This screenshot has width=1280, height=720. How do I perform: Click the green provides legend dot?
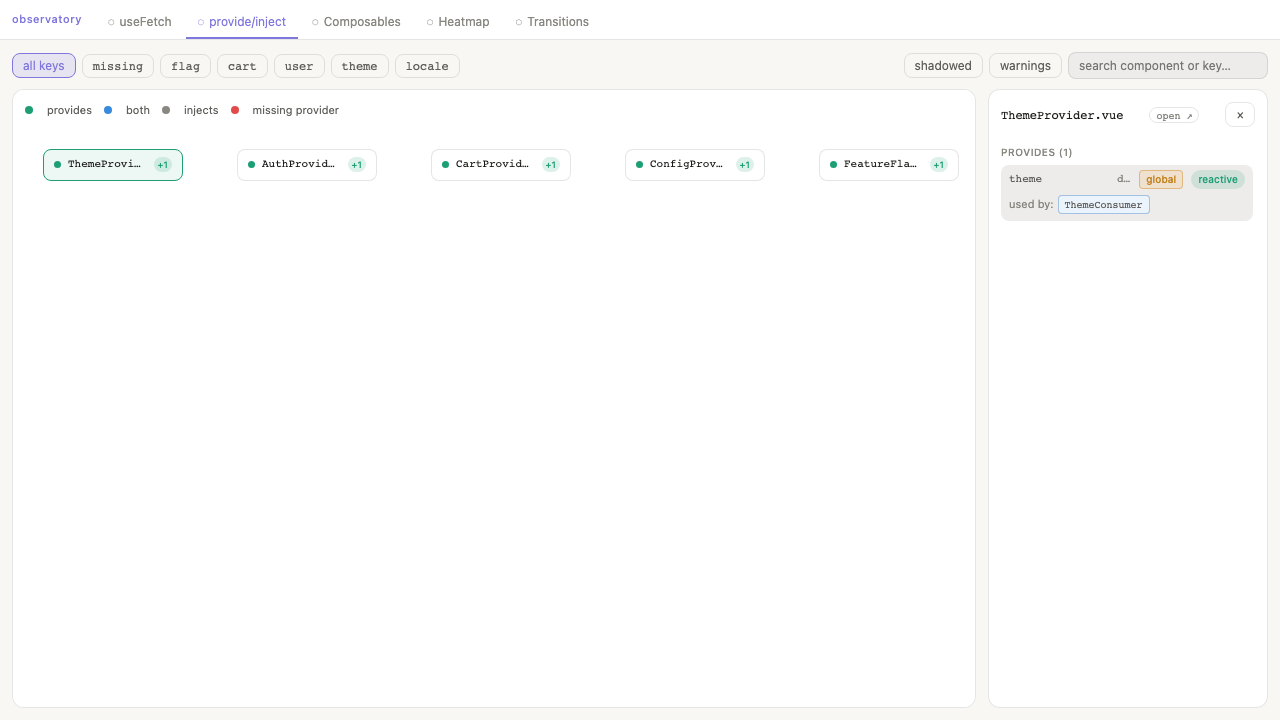coord(29,110)
